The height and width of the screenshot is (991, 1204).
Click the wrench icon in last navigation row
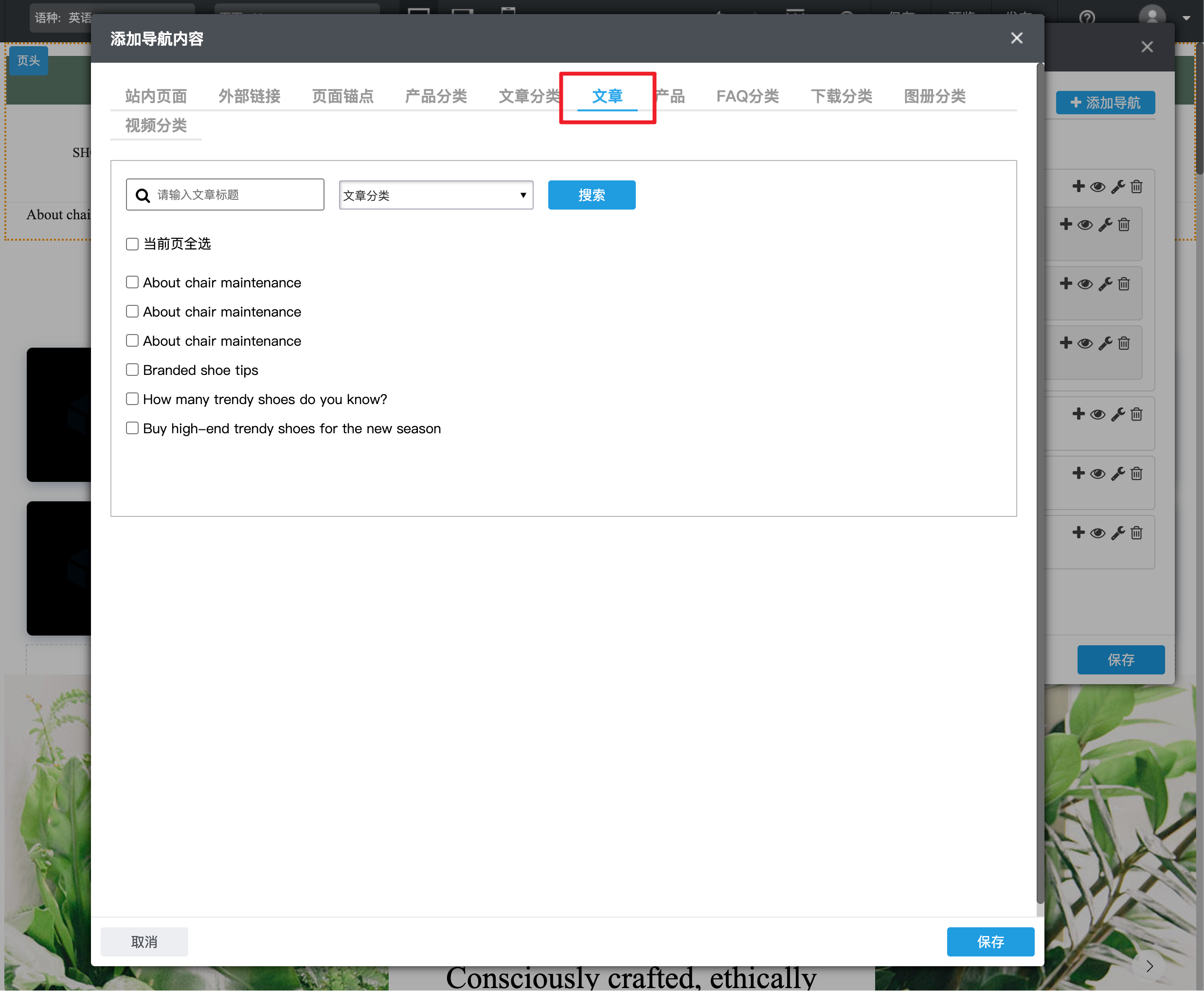(x=1118, y=532)
